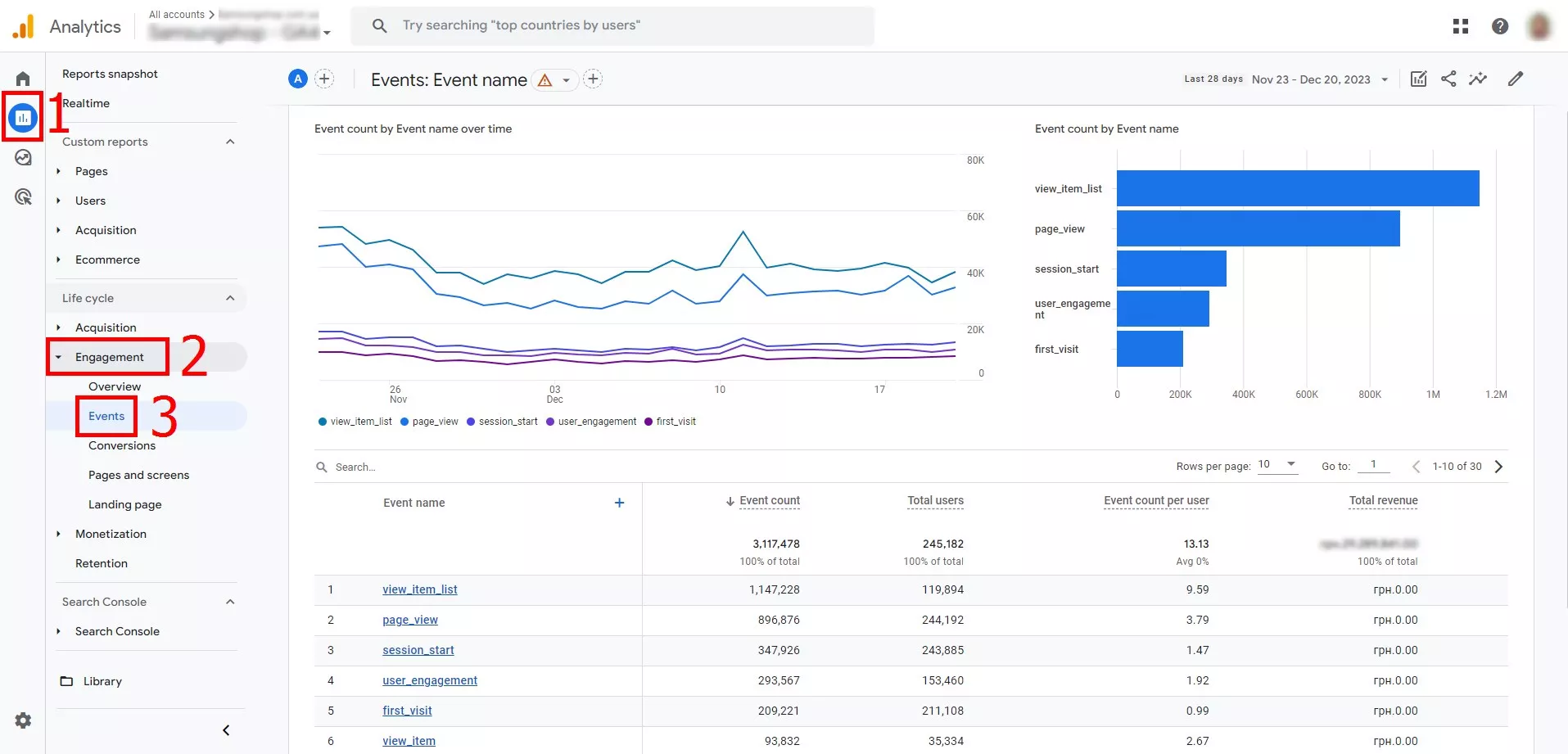
Task: Open the Rows per page dropdown
Action: coord(1277,465)
